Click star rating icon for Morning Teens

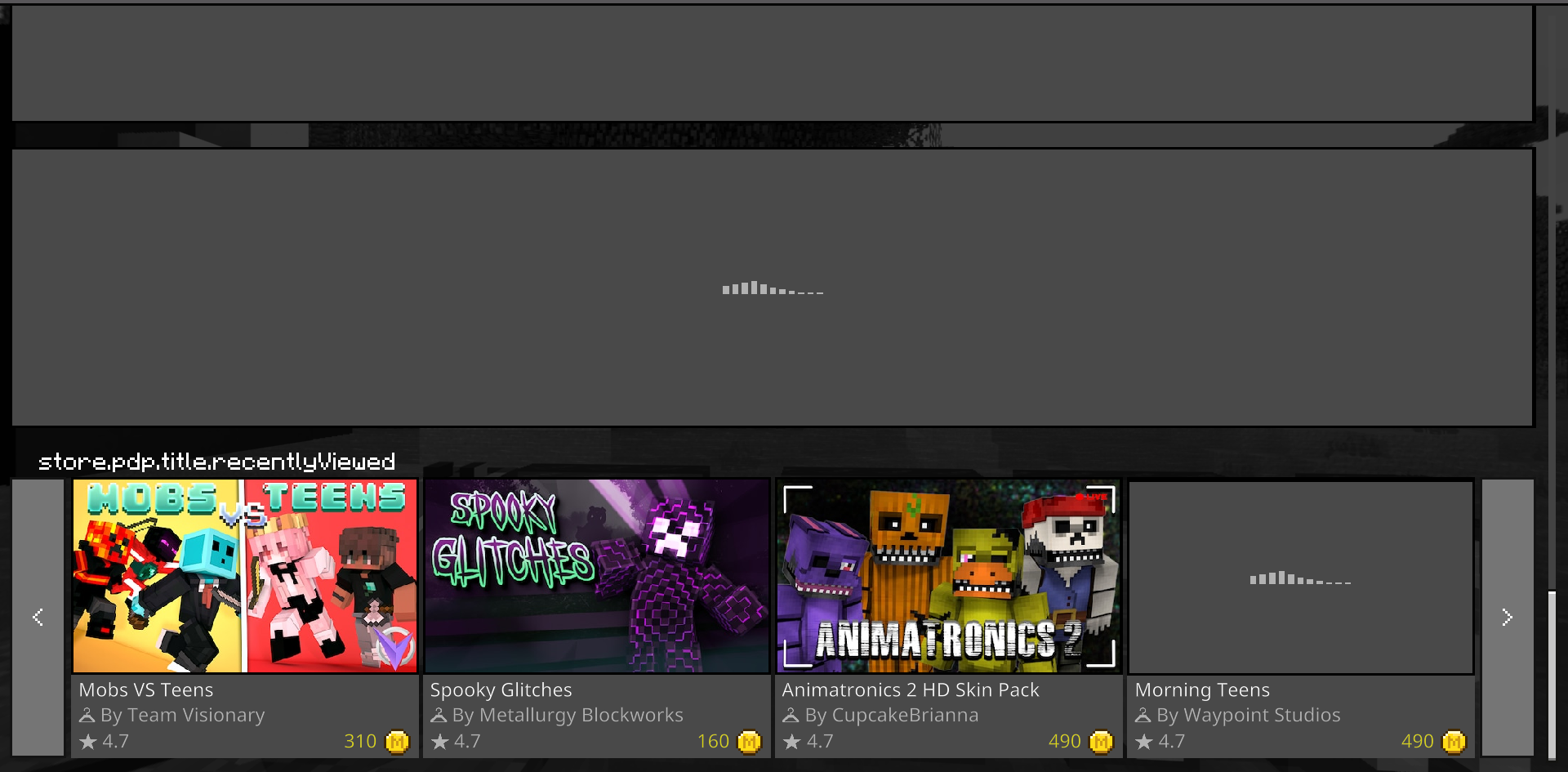tap(1144, 742)
